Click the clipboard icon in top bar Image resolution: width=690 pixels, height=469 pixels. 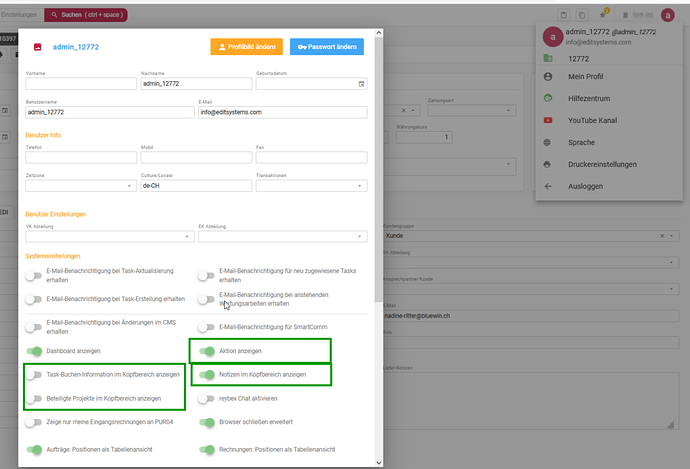coord(563,15)
